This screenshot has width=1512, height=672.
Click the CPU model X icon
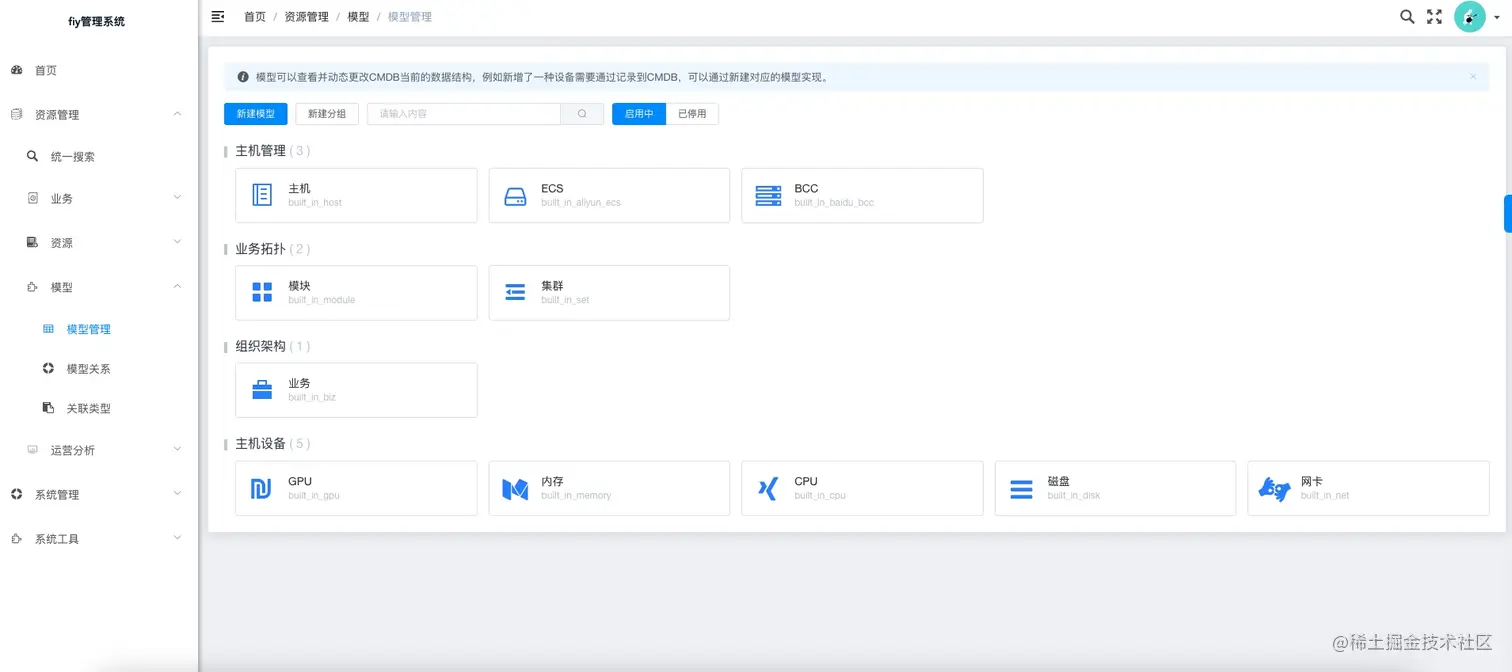pyautogui.click(x=768, y=488)
